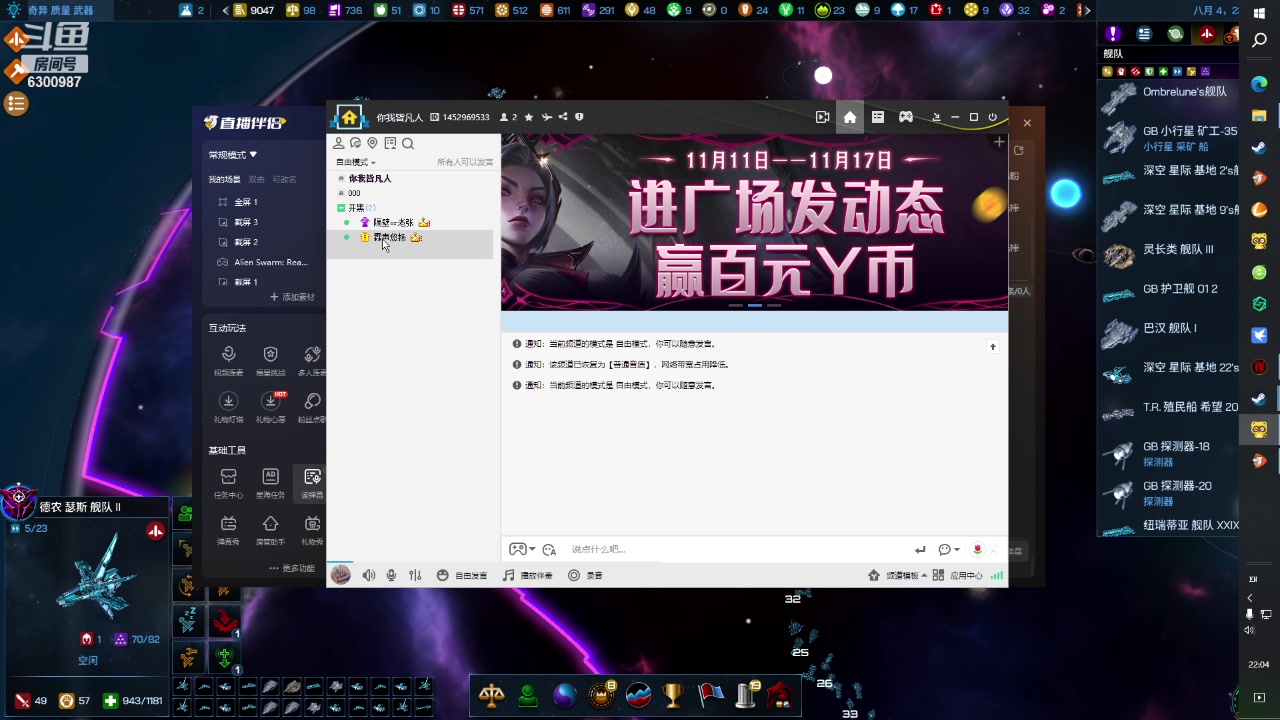Screen dimensions: 1280x720
Task: Open the 任务中心 tool
Action: [228, 483]
